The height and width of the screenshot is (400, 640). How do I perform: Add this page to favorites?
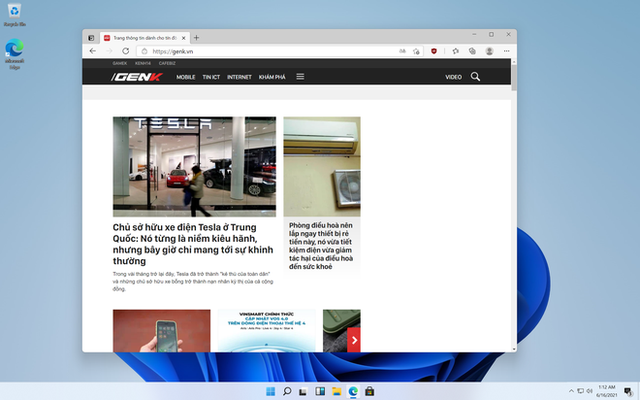tap(416, 51)
